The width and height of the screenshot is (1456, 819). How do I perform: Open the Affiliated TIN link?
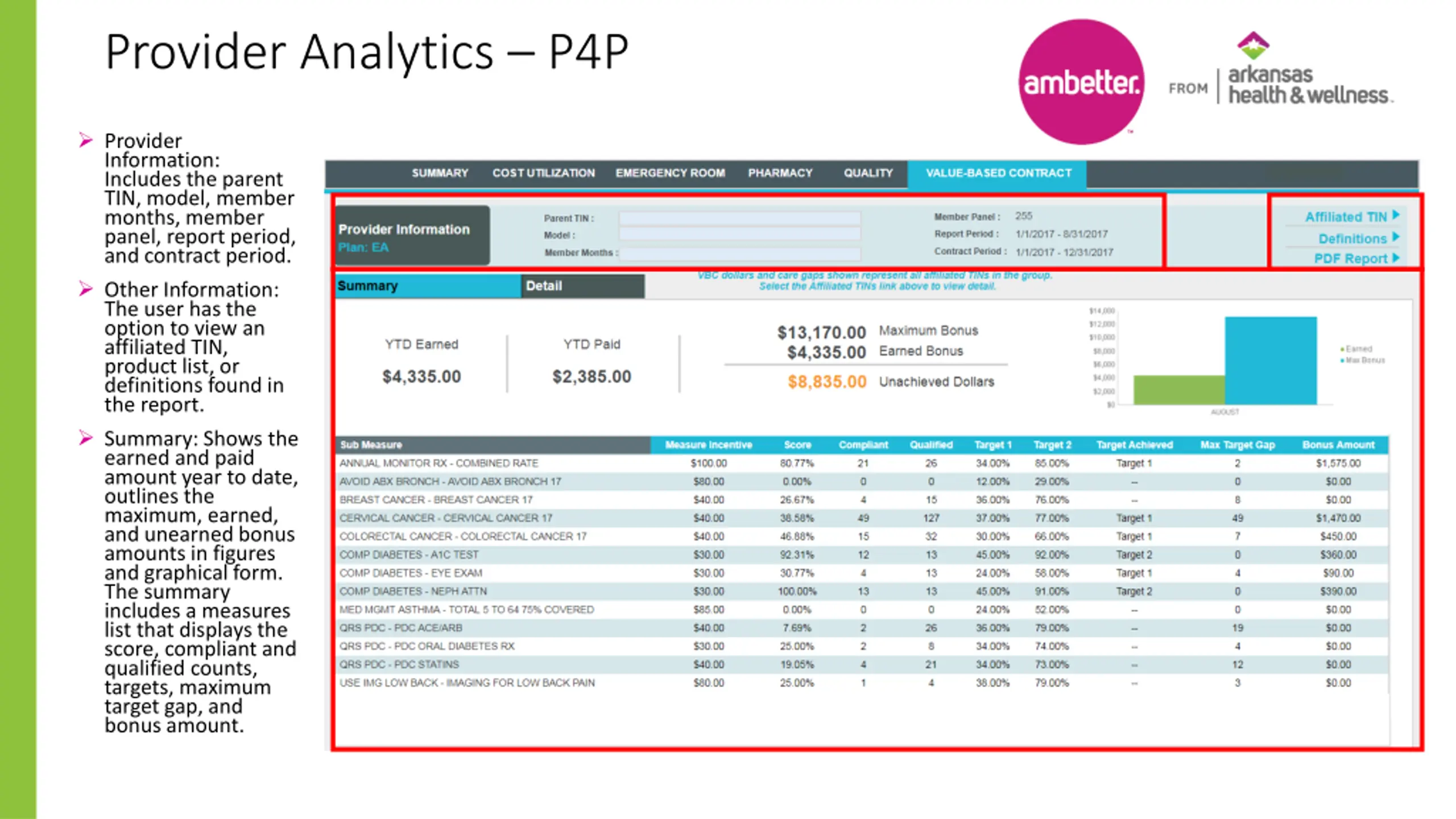pyautogui.click(x=1346, y=217)
